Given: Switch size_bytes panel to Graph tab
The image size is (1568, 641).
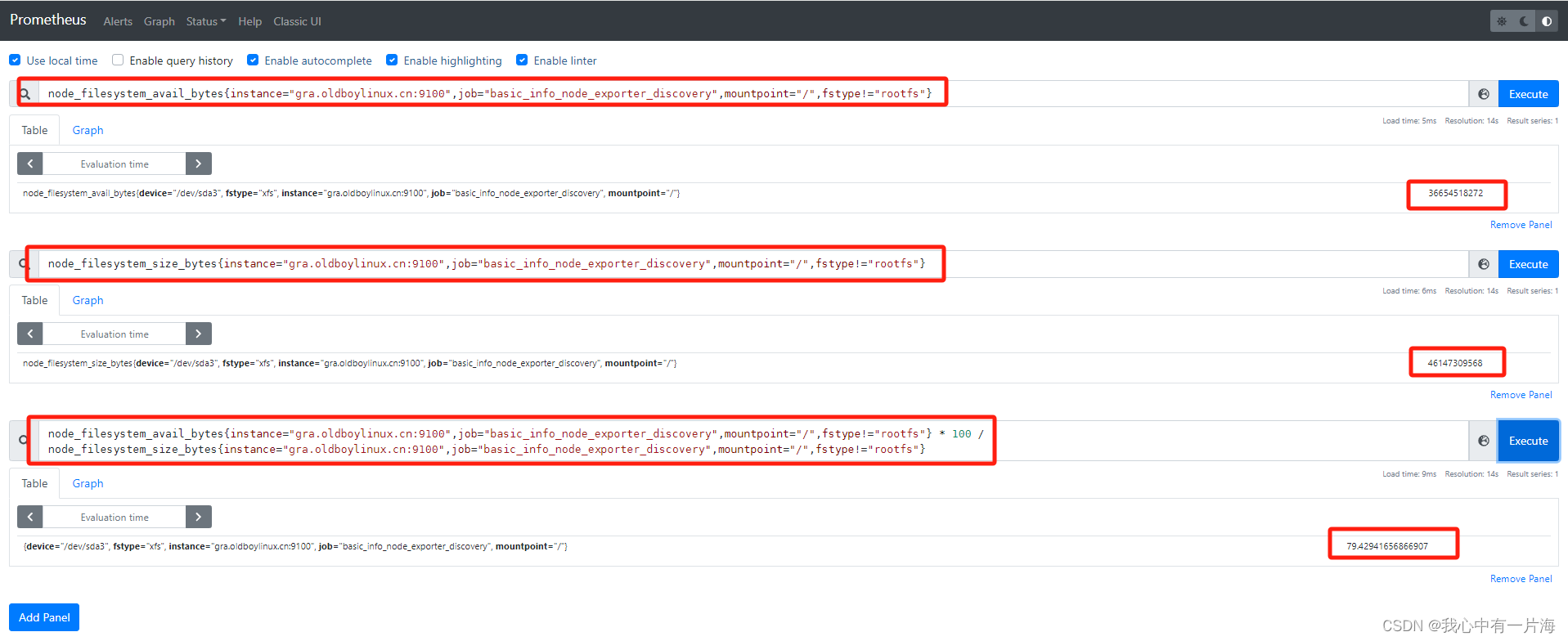Looking at the screenshot, I should pos(88,300).
